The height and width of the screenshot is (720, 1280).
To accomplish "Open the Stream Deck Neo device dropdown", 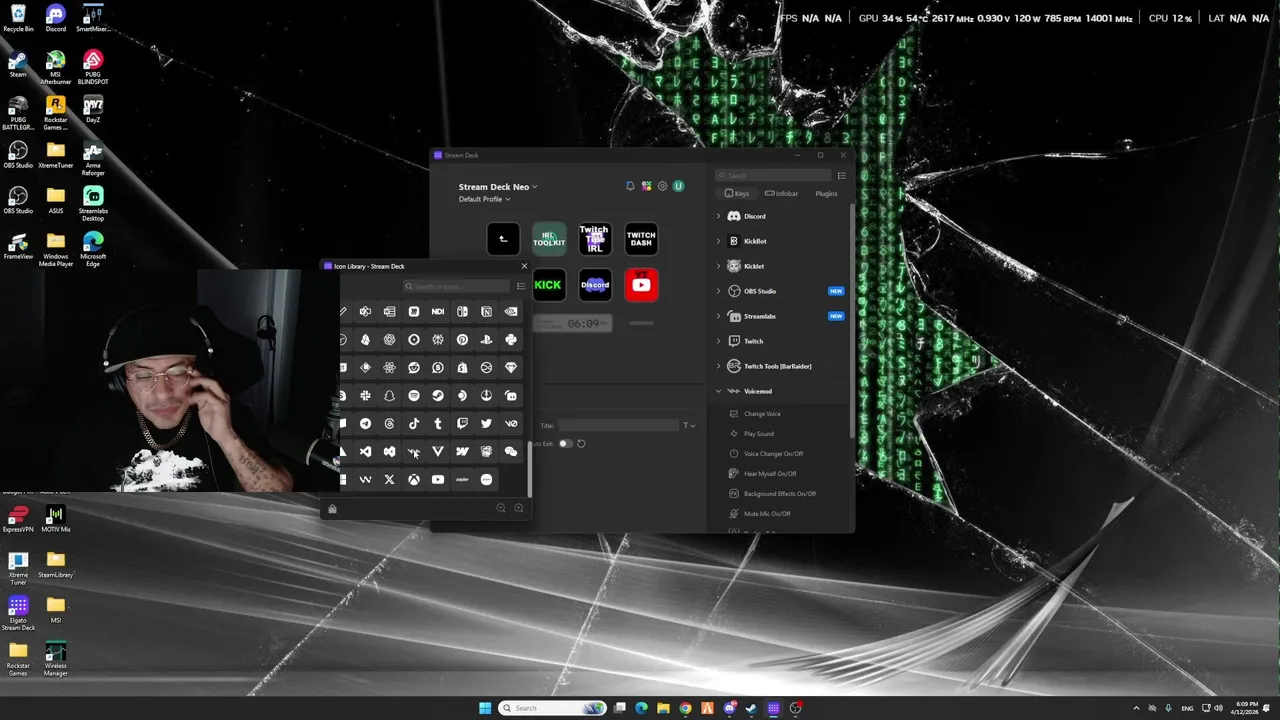I will point(498,186).
